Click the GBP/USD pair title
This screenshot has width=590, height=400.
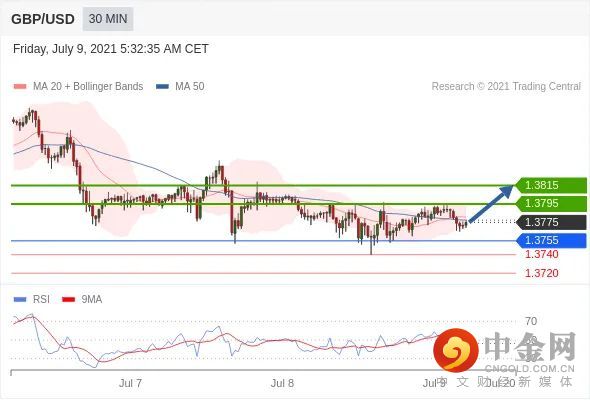(43, 19)
